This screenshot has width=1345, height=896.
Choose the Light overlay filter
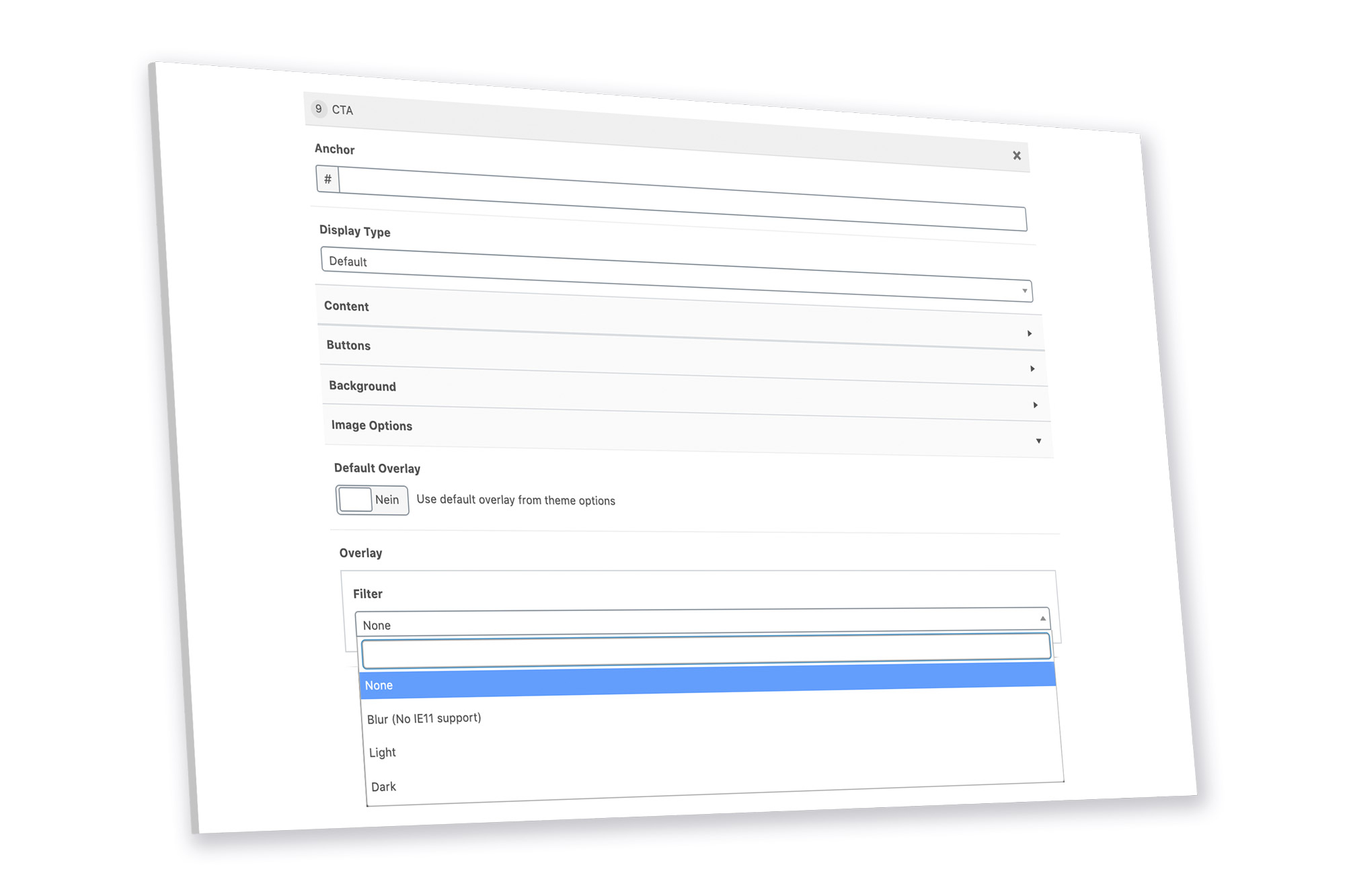click(x=381, y=752)
